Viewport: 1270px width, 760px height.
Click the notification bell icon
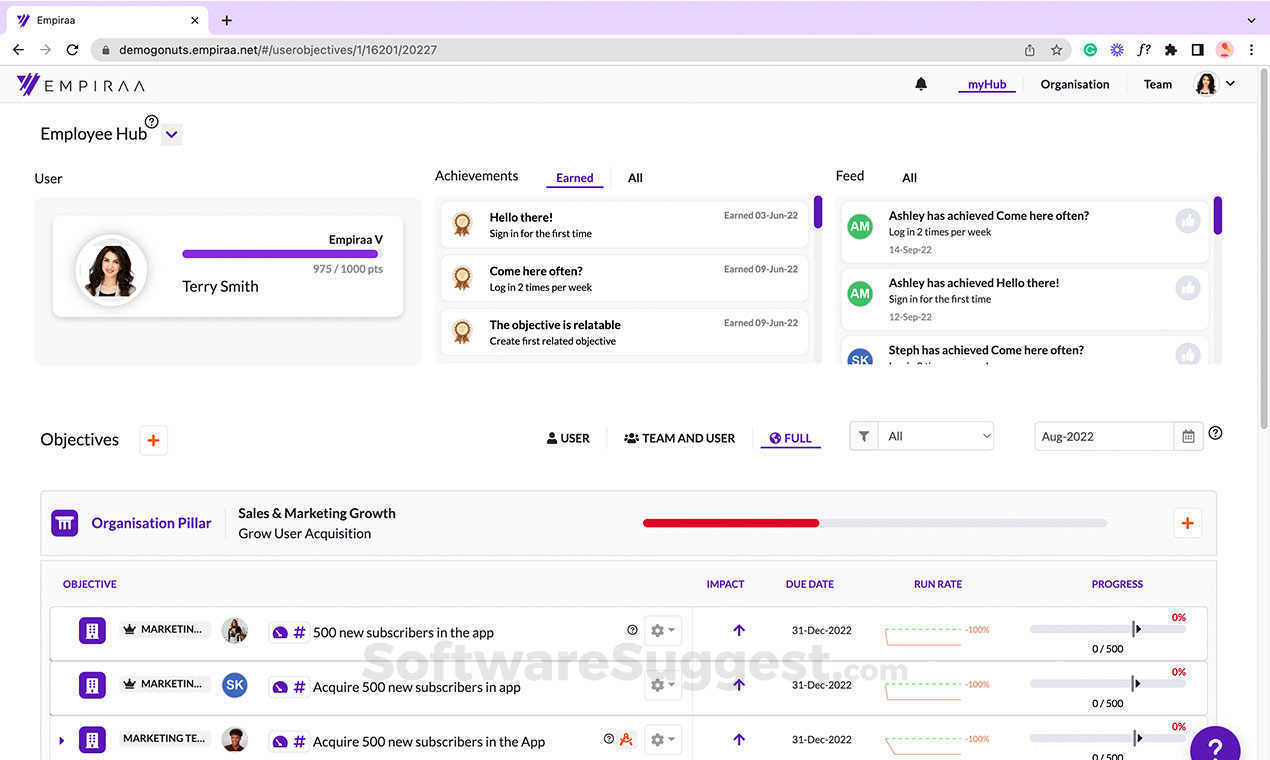click(921, 84)
